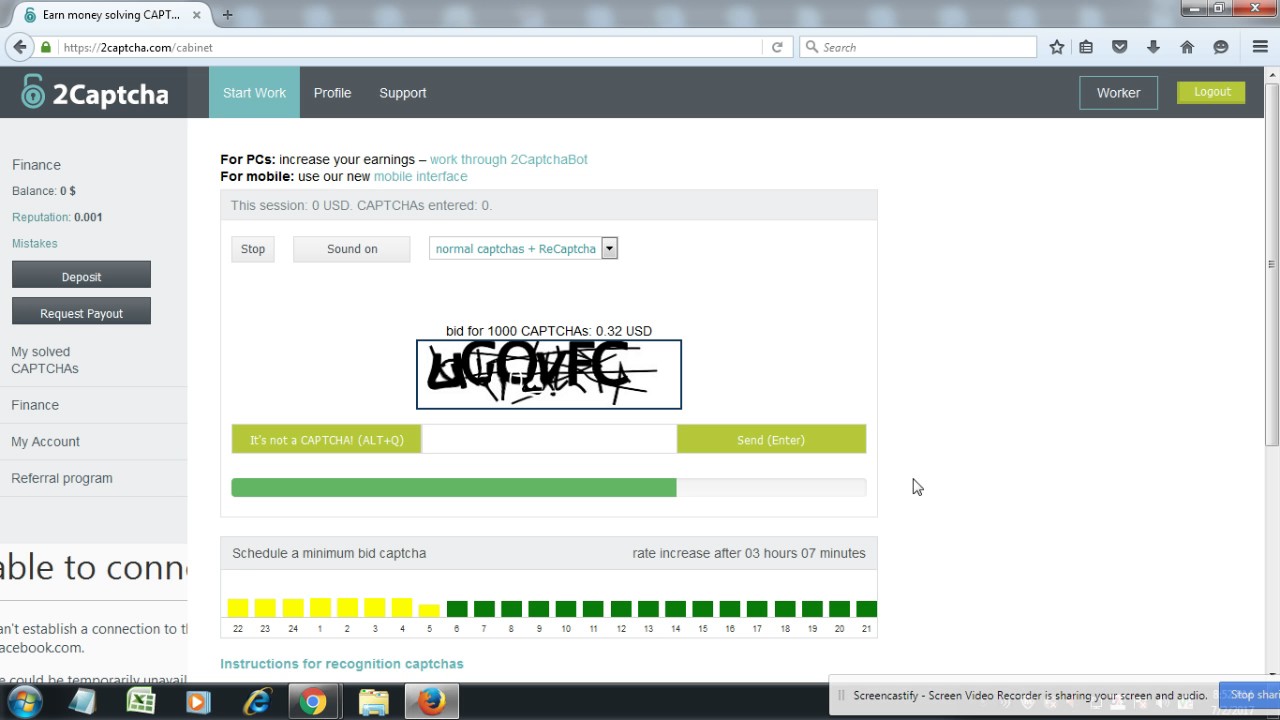1280x720 pixels.
Task: Click the Screencastify Stop sharing button
Action: 1250,695
